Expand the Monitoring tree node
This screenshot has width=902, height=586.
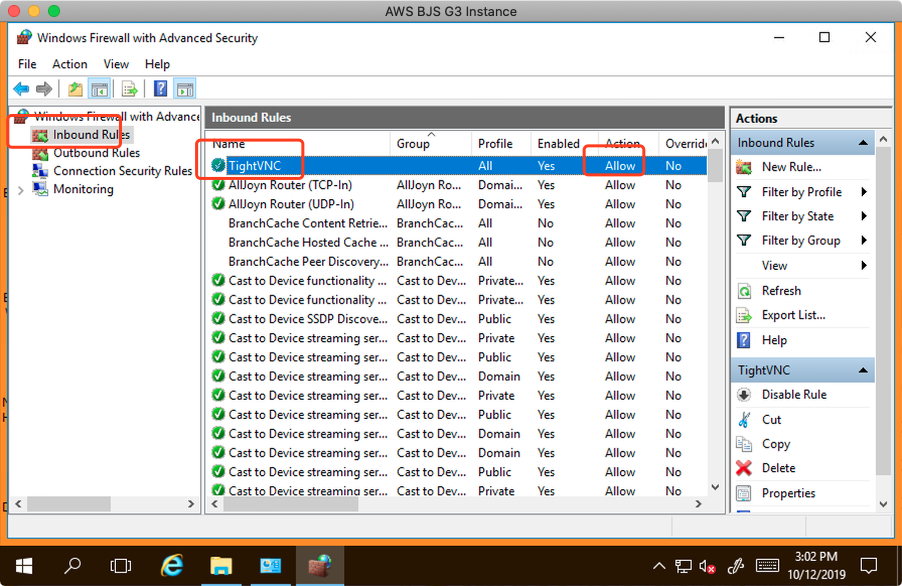[x=21, y=189]
